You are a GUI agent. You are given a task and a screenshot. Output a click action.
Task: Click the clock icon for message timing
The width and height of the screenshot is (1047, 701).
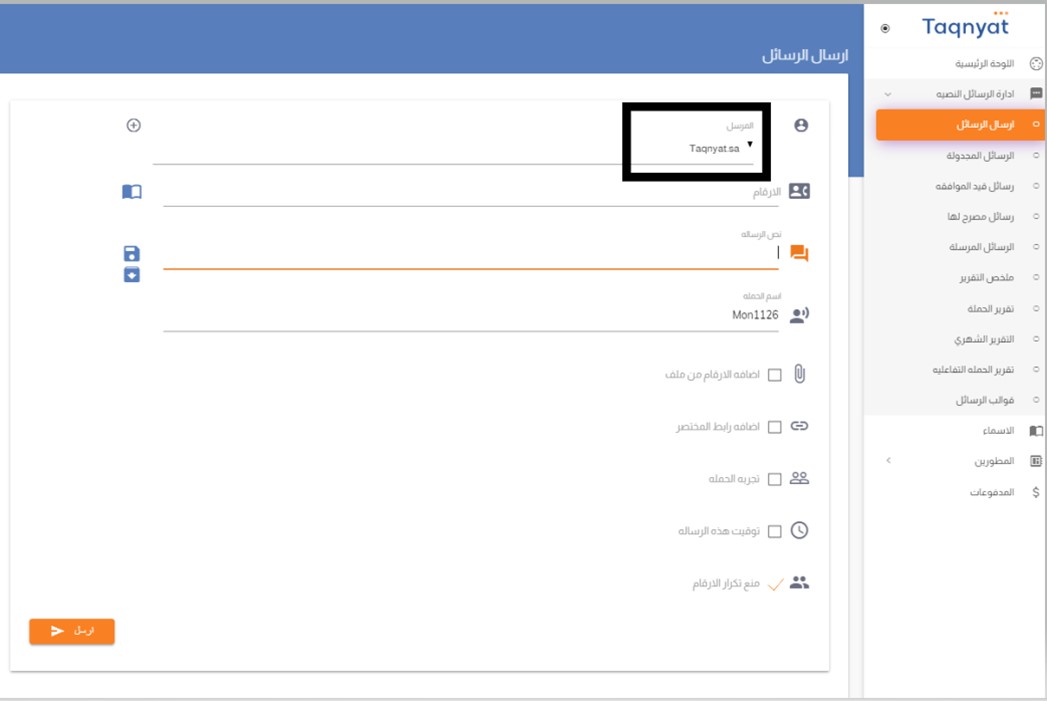(799, 530)
